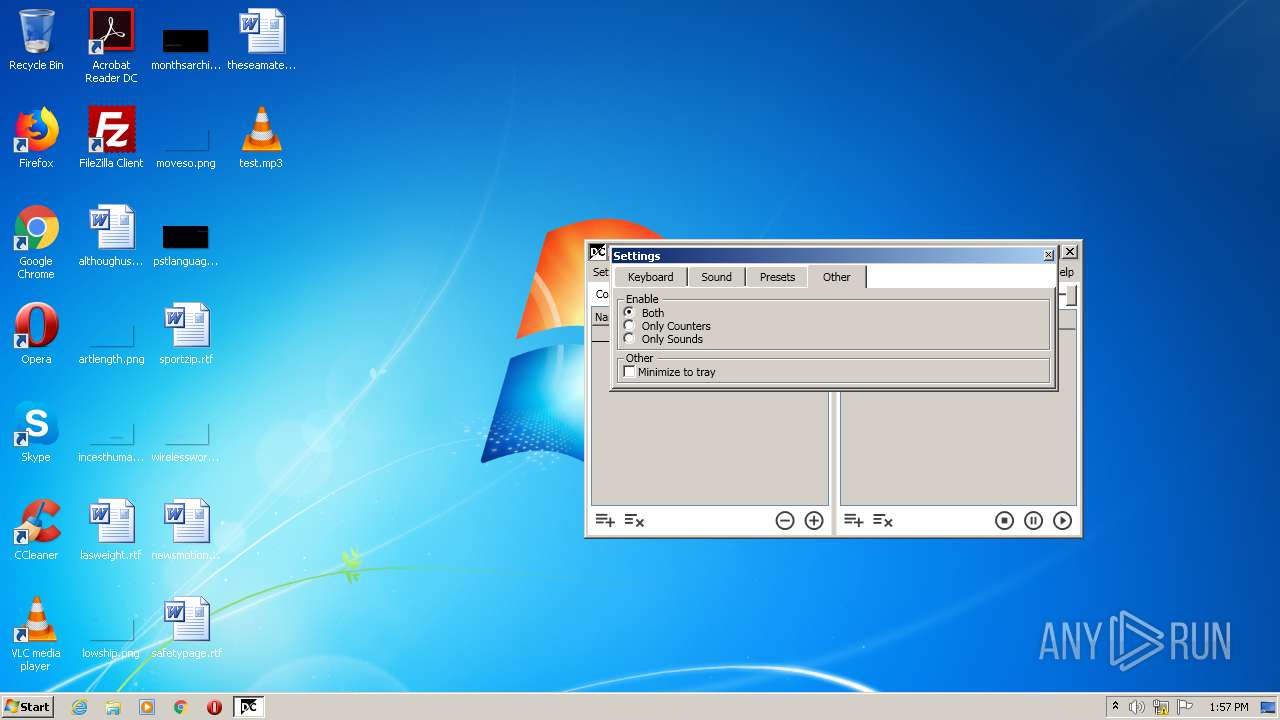This screenshot has height=720, width=1280.
Task: Click the DC app taskbar button
Action: pos(248,707)
